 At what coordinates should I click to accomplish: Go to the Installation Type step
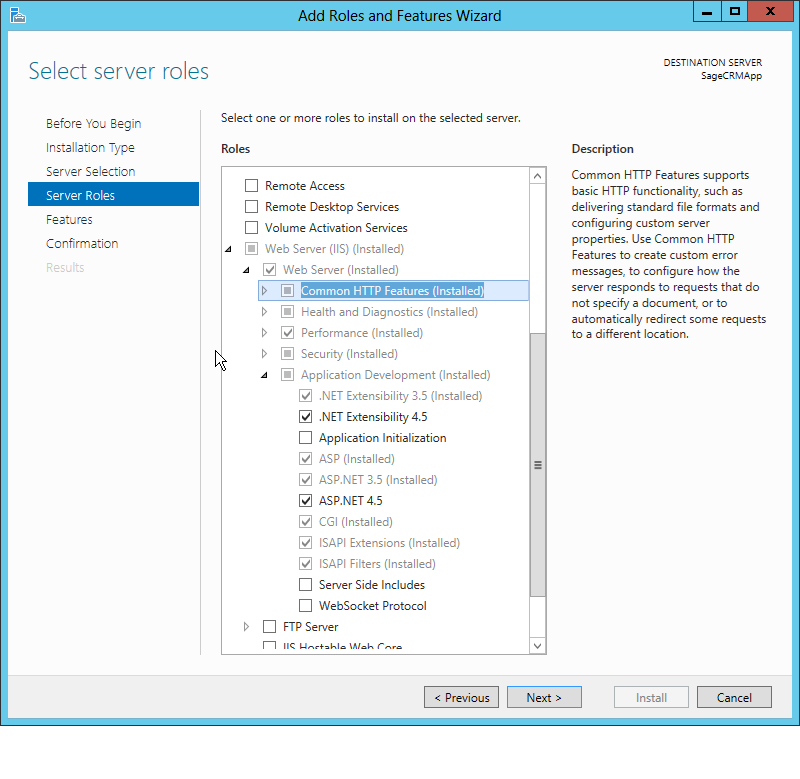pos(90,147)
